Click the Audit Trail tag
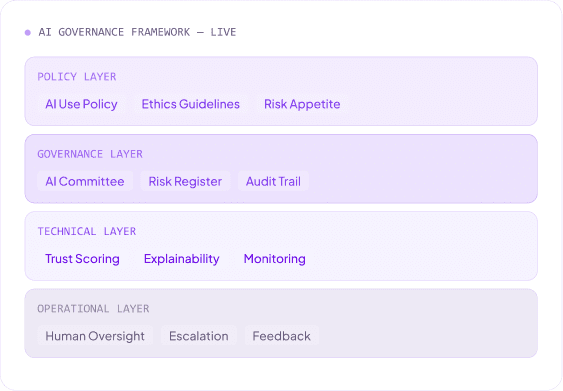 point(273,181)
